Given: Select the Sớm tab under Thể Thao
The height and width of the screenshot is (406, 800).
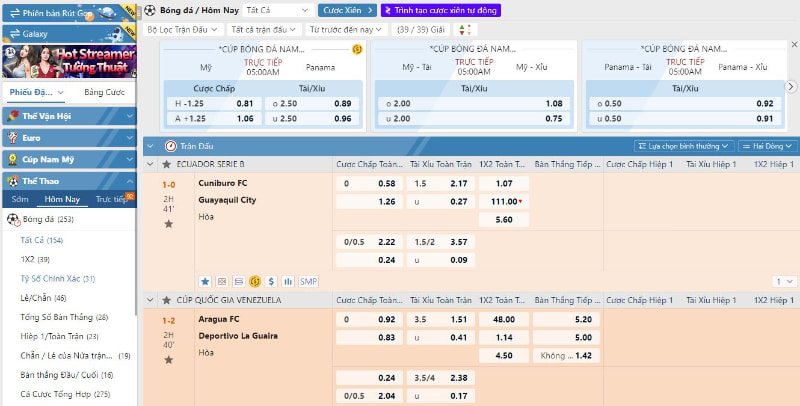Looking at the screenshot, I should point(21,199).
